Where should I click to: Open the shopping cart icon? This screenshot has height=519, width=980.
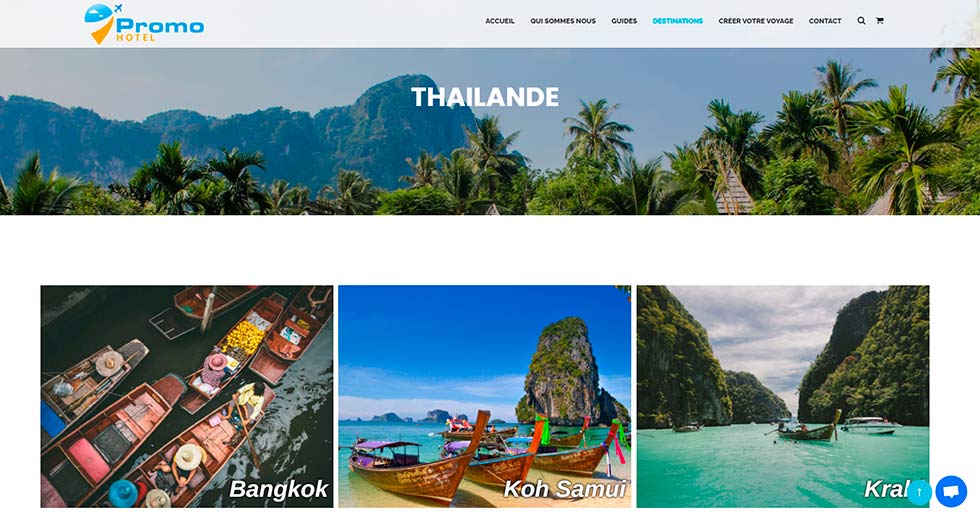point(879,21)
